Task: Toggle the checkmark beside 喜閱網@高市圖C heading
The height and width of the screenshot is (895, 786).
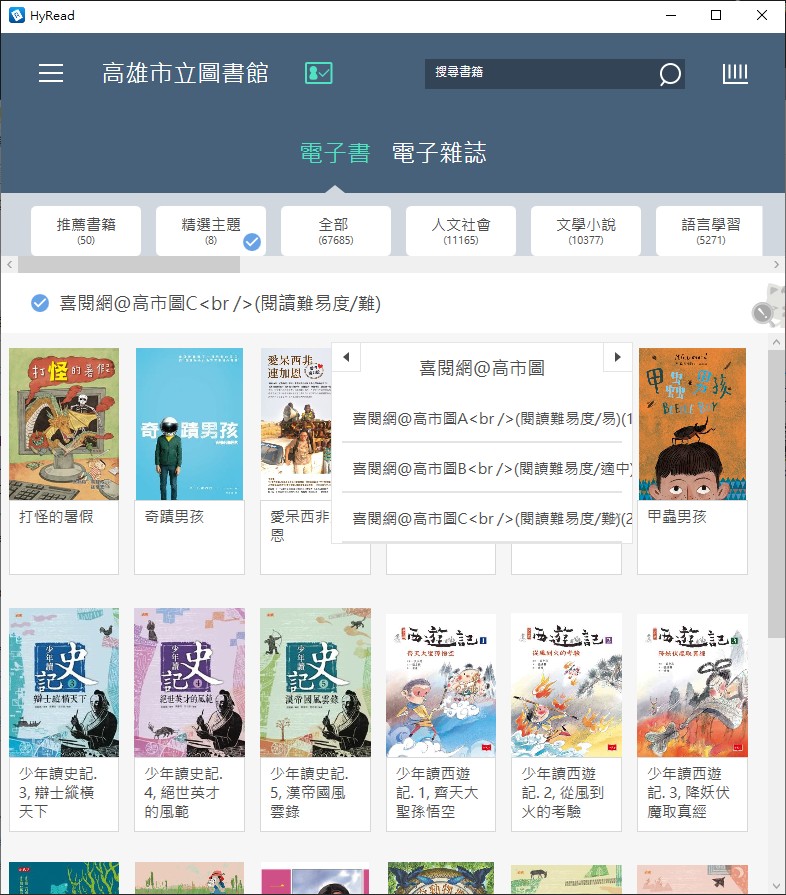Action: coord(40,303)
